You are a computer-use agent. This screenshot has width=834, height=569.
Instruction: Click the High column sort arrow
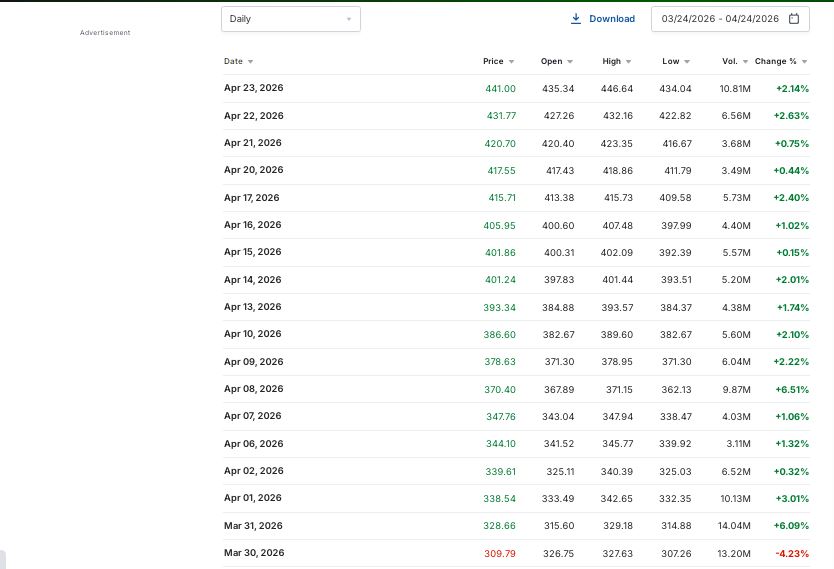(x=629, y=62)
